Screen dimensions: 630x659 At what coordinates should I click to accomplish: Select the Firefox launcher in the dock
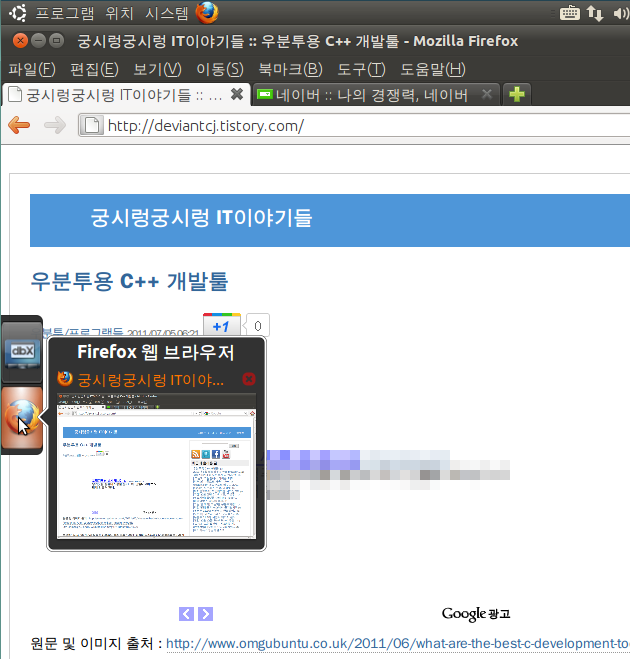tap(22, 418)
